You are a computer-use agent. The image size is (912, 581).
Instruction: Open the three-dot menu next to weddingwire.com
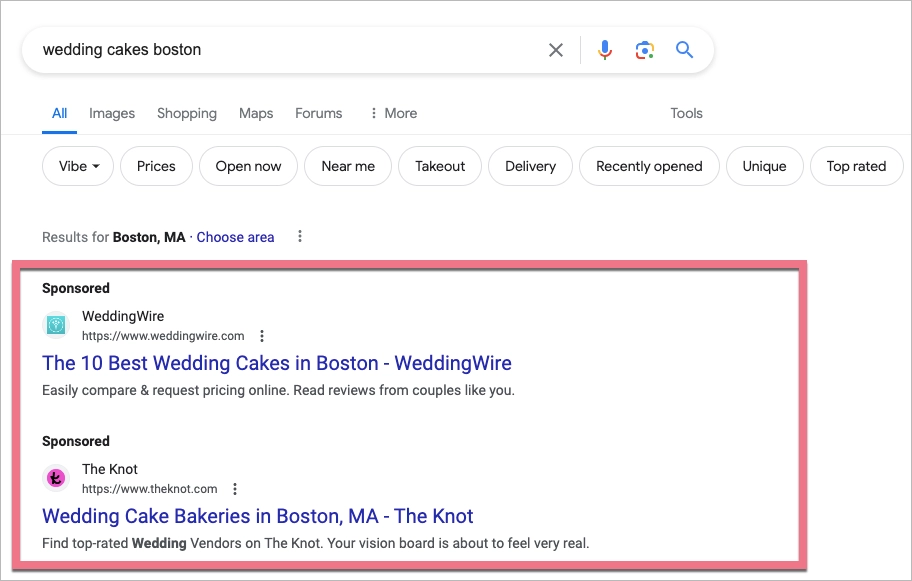(x=262, y=336)
